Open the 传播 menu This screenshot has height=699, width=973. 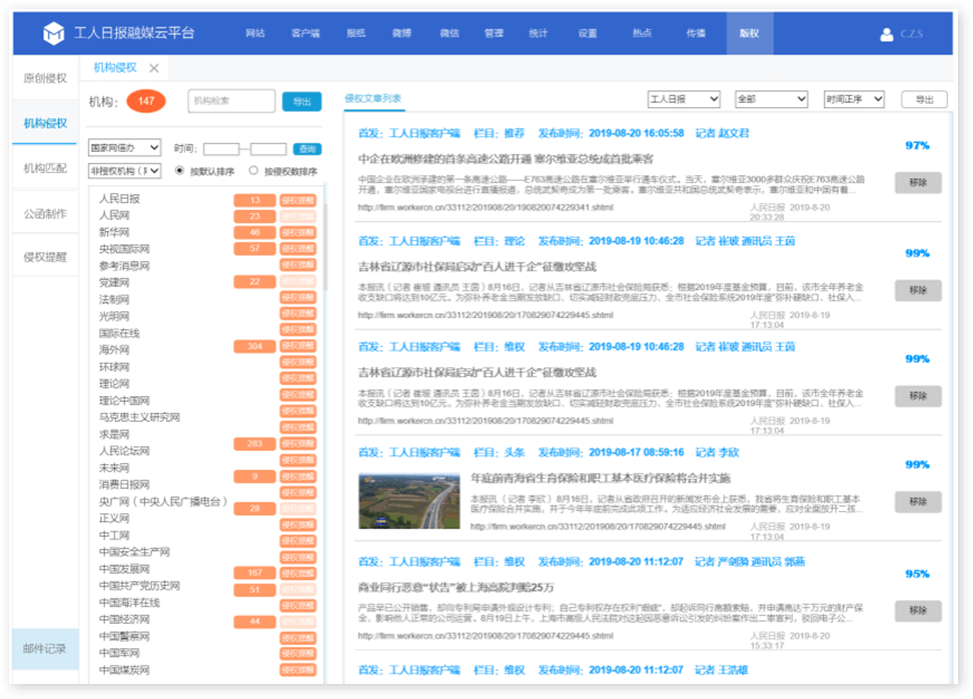click(696, 34)
